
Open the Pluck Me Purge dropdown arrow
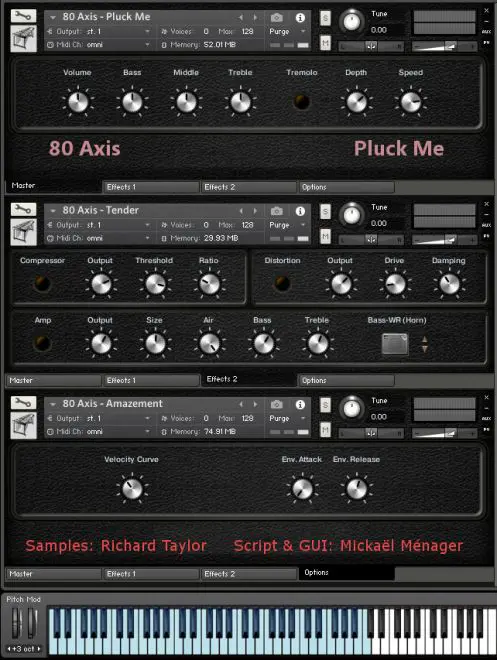coord(303,32)
